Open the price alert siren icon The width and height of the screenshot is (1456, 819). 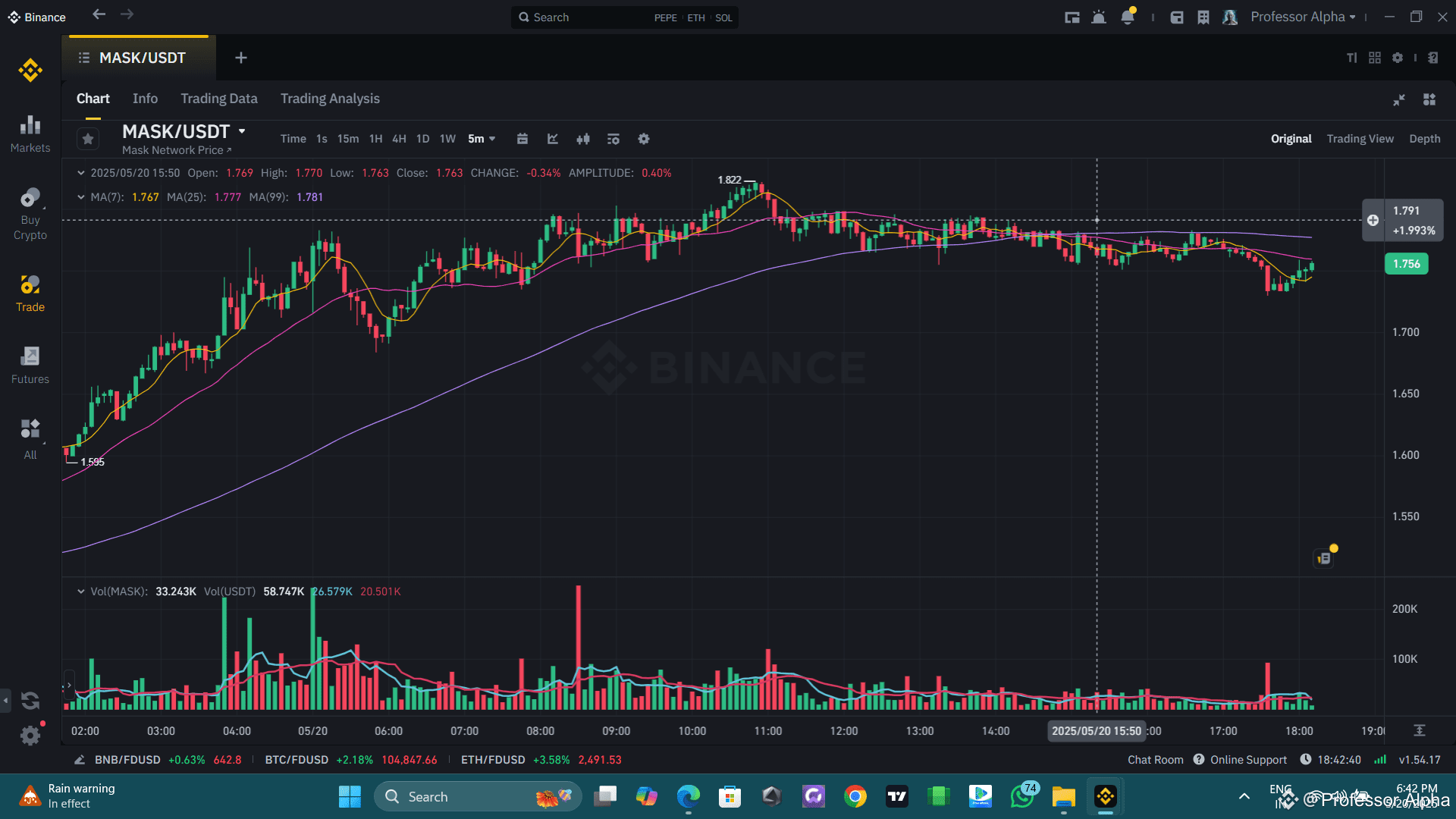coord(1099,17)
